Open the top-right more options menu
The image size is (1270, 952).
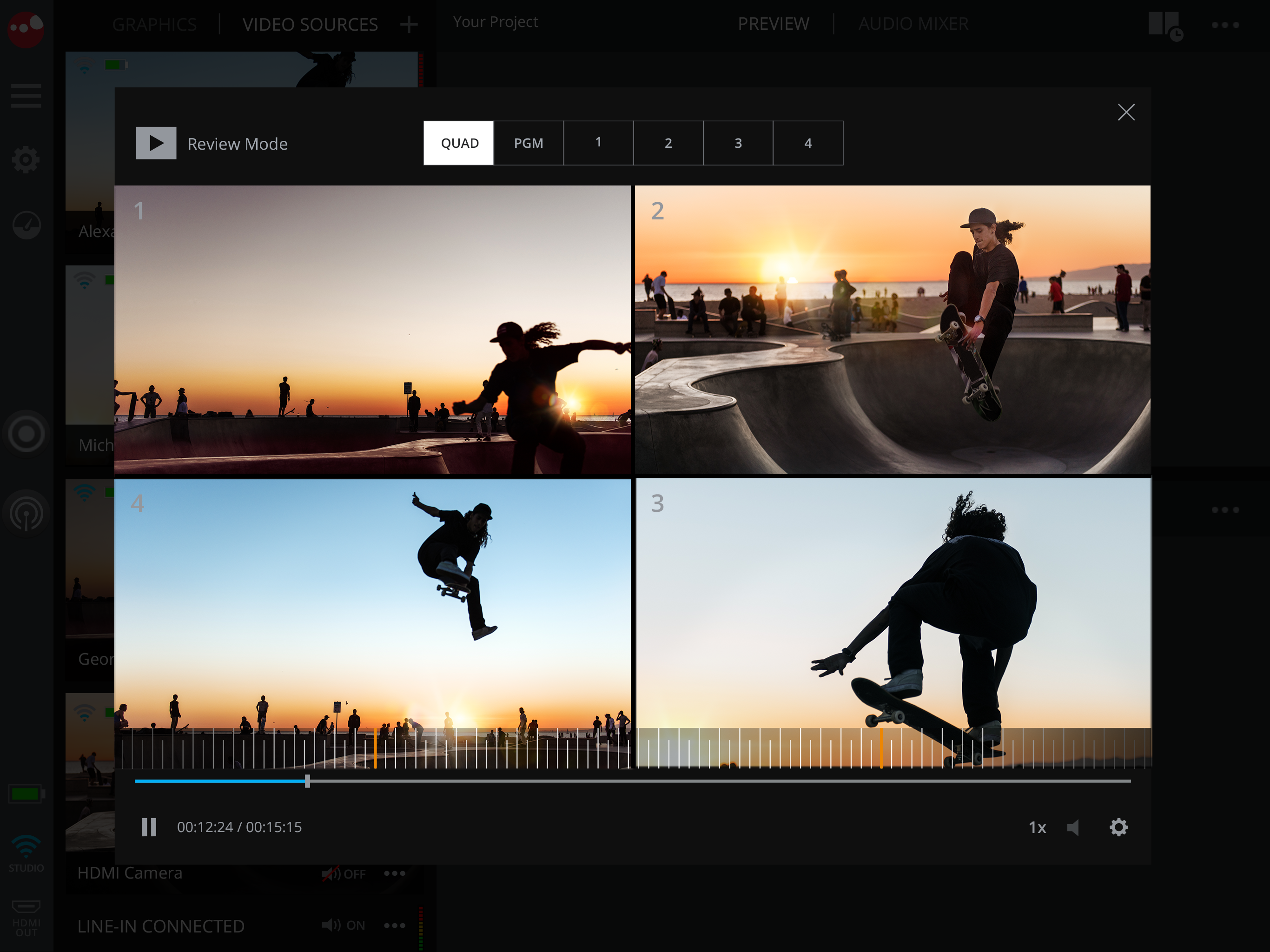point(1225,25)
